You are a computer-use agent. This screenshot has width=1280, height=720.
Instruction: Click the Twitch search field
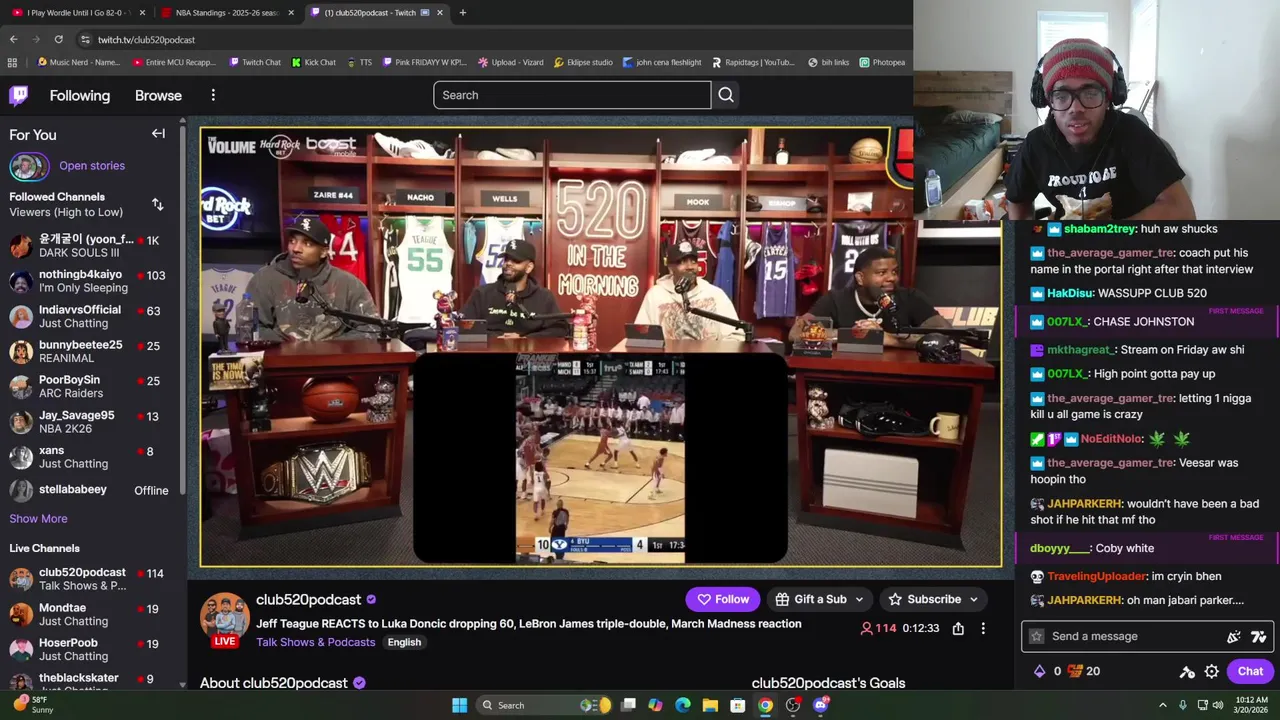coord(572,95)
